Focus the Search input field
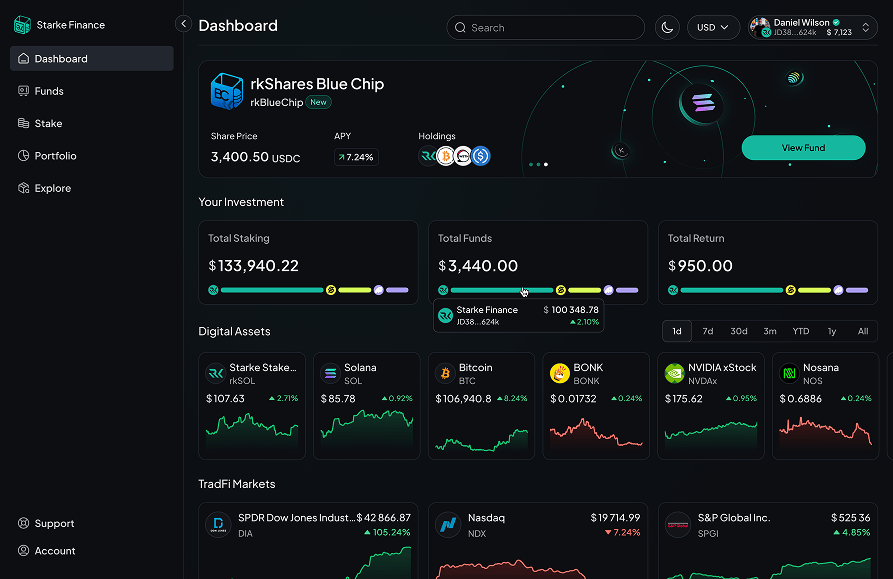Screen dimensions: 893x579 coord(546,27)
